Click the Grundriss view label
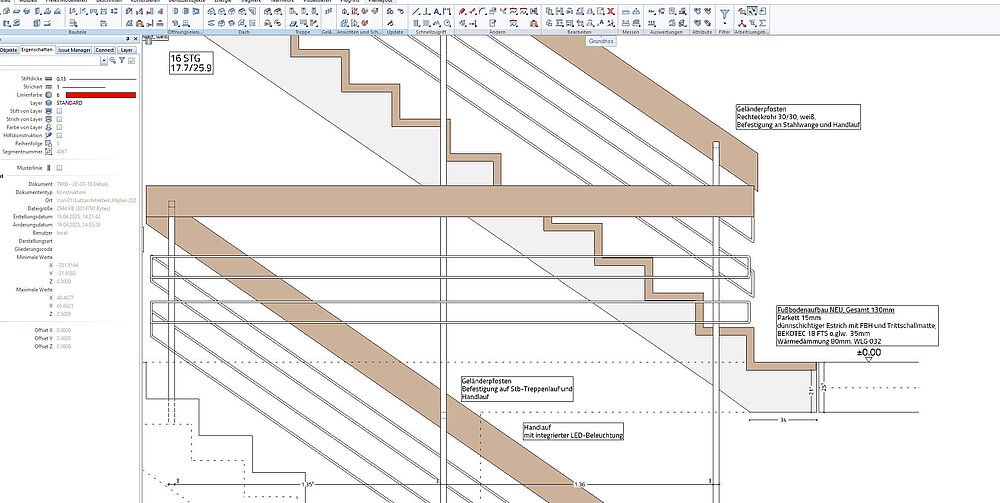 (602, 43)
